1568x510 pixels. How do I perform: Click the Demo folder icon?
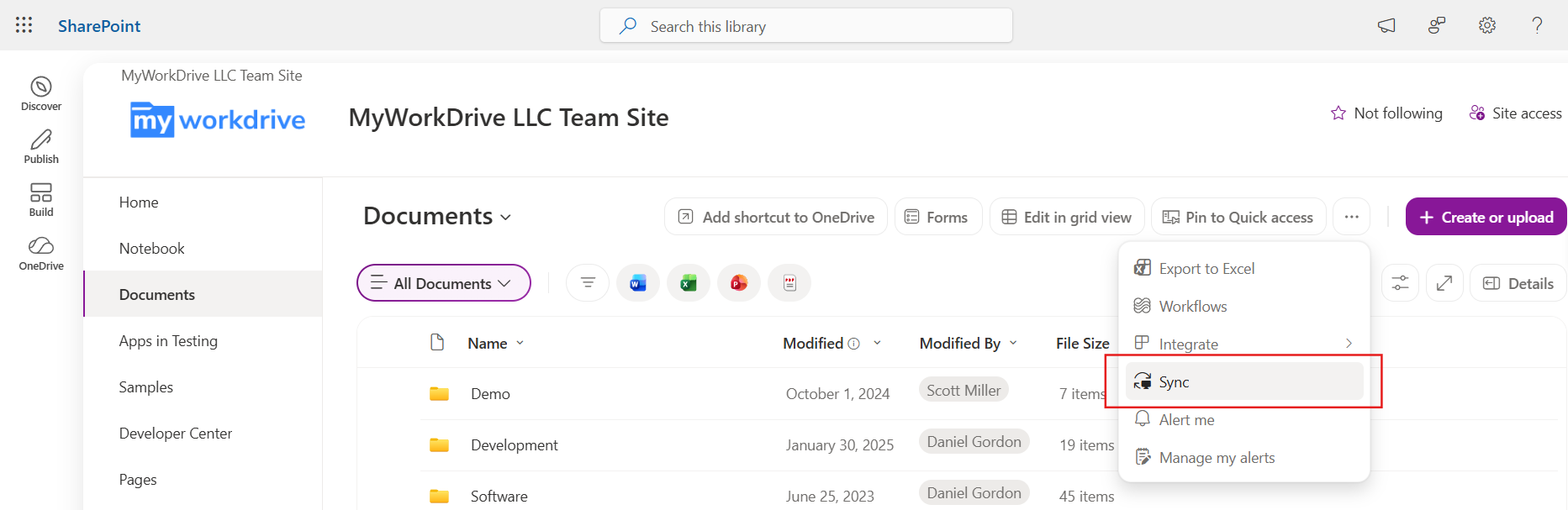tap(439, 394)
